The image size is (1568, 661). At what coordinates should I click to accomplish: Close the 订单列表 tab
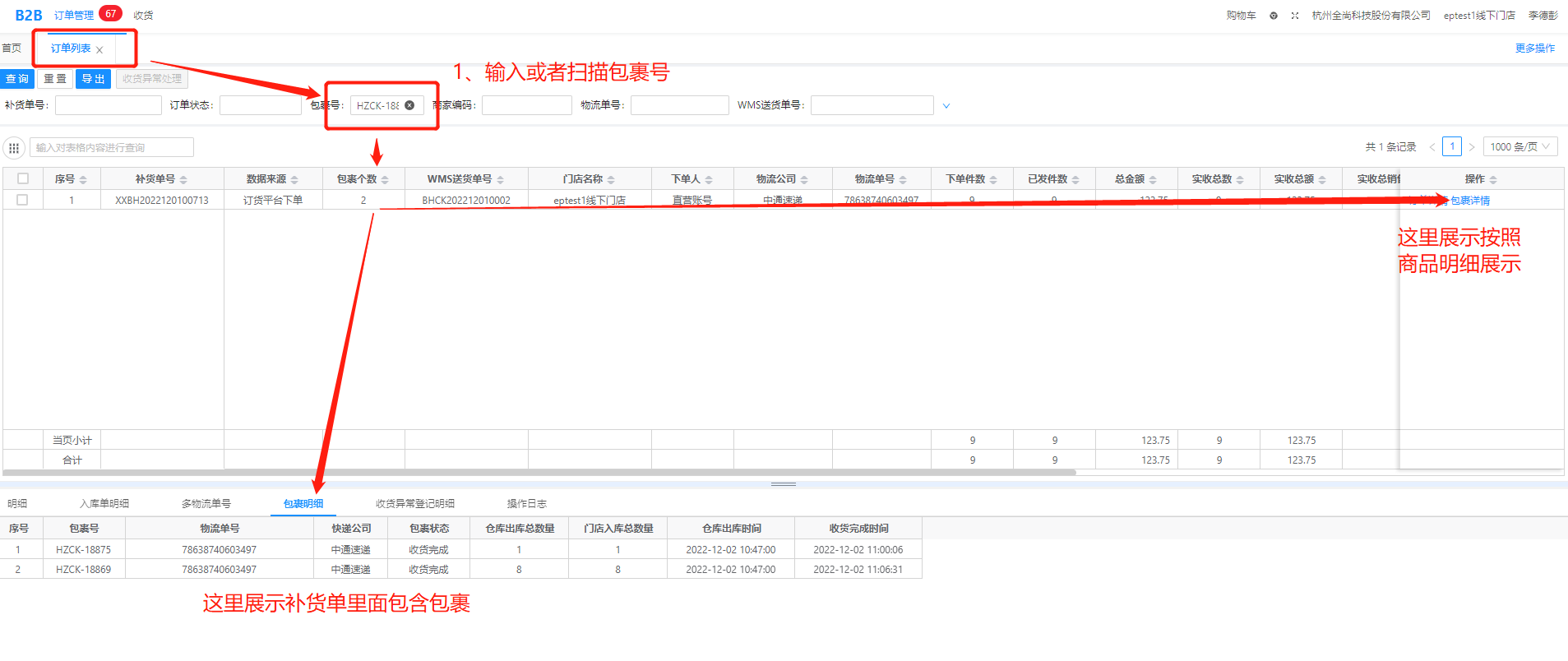coord(99,50)
